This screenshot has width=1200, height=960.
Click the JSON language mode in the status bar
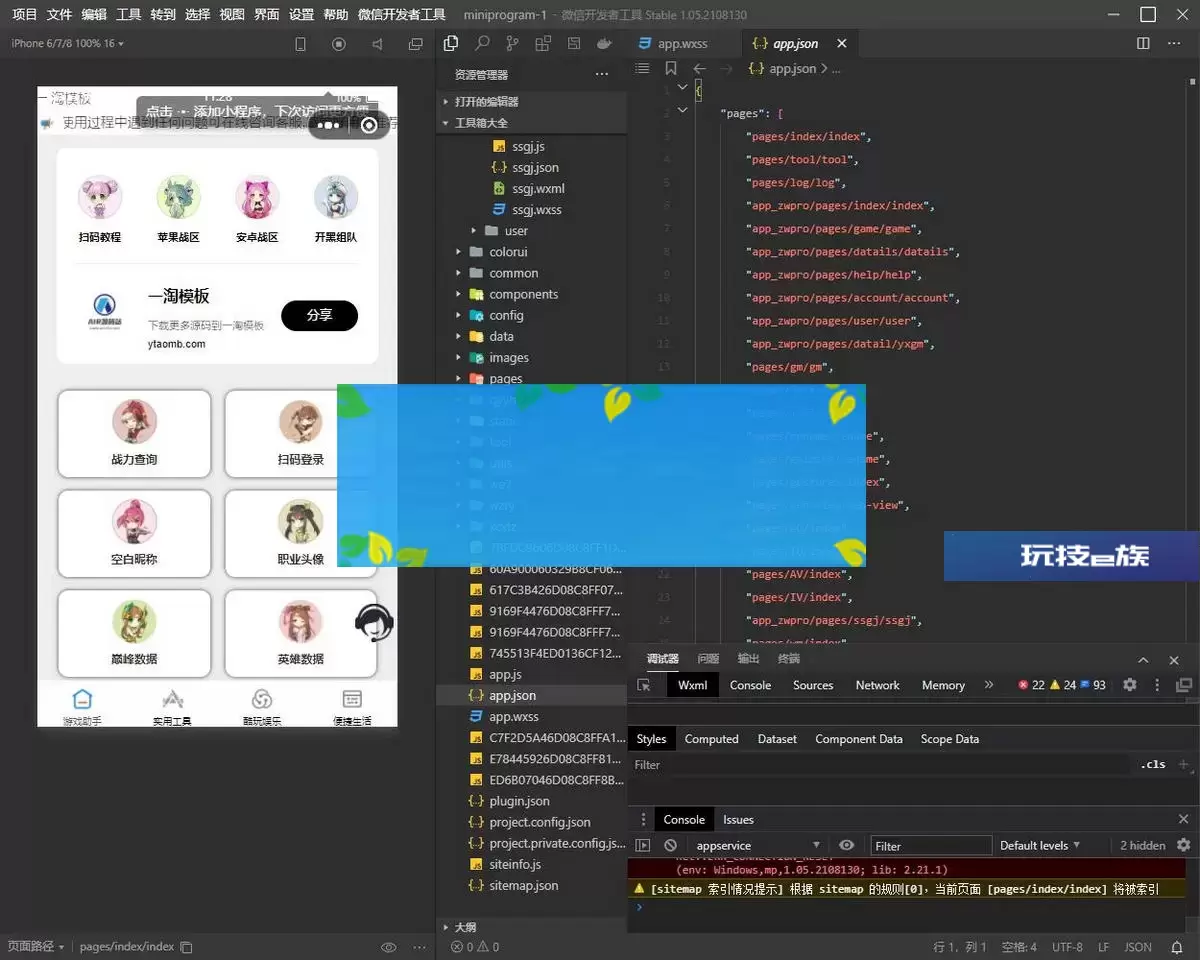tap(1138, 947)
